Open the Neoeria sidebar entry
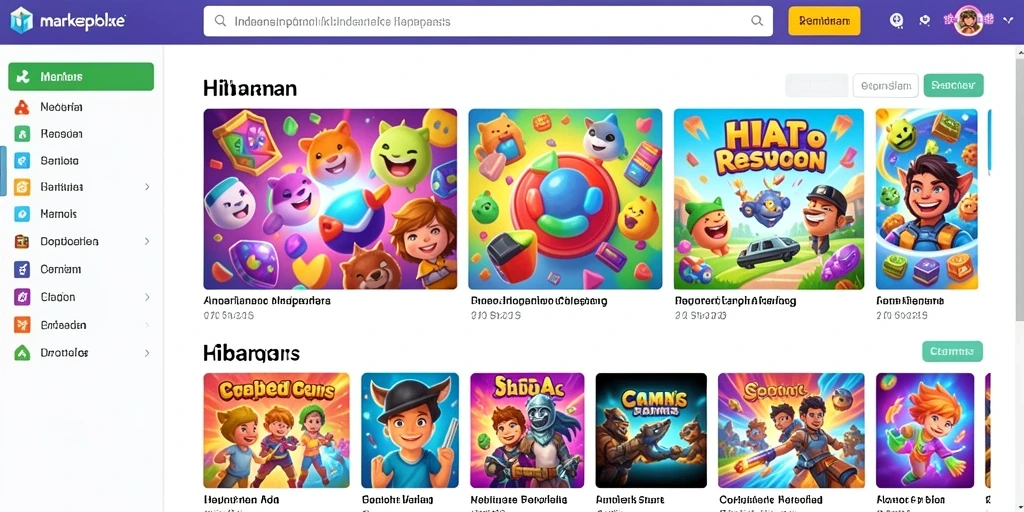Screen dimensions: 1024x512 coord(61,106)
